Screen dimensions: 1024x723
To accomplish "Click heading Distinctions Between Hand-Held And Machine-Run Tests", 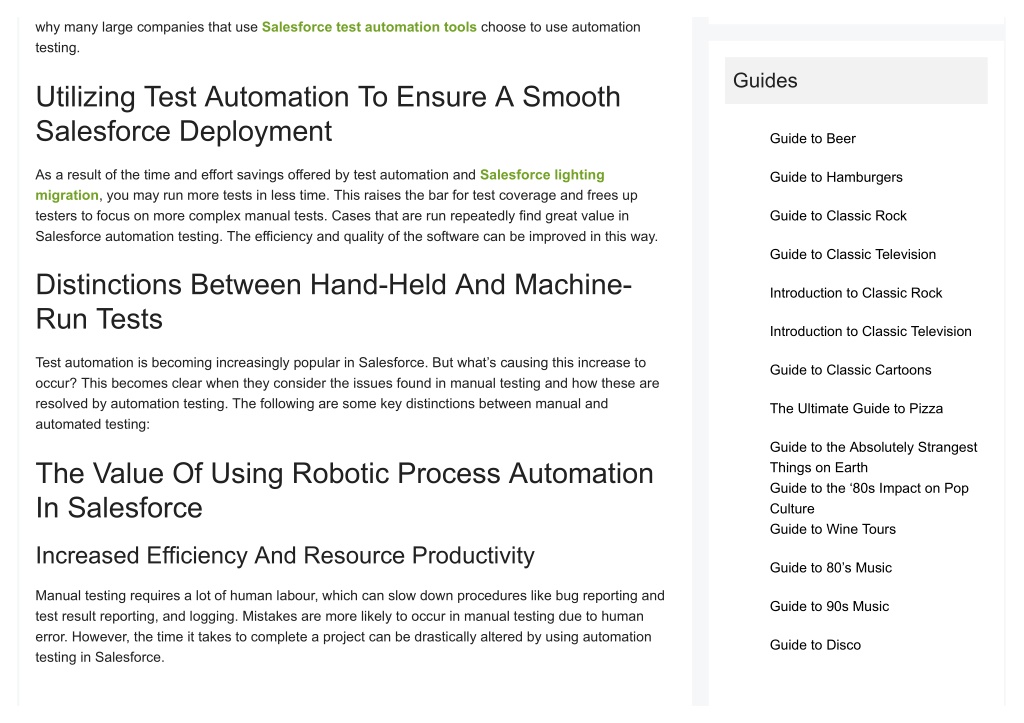I will [334, 302].
